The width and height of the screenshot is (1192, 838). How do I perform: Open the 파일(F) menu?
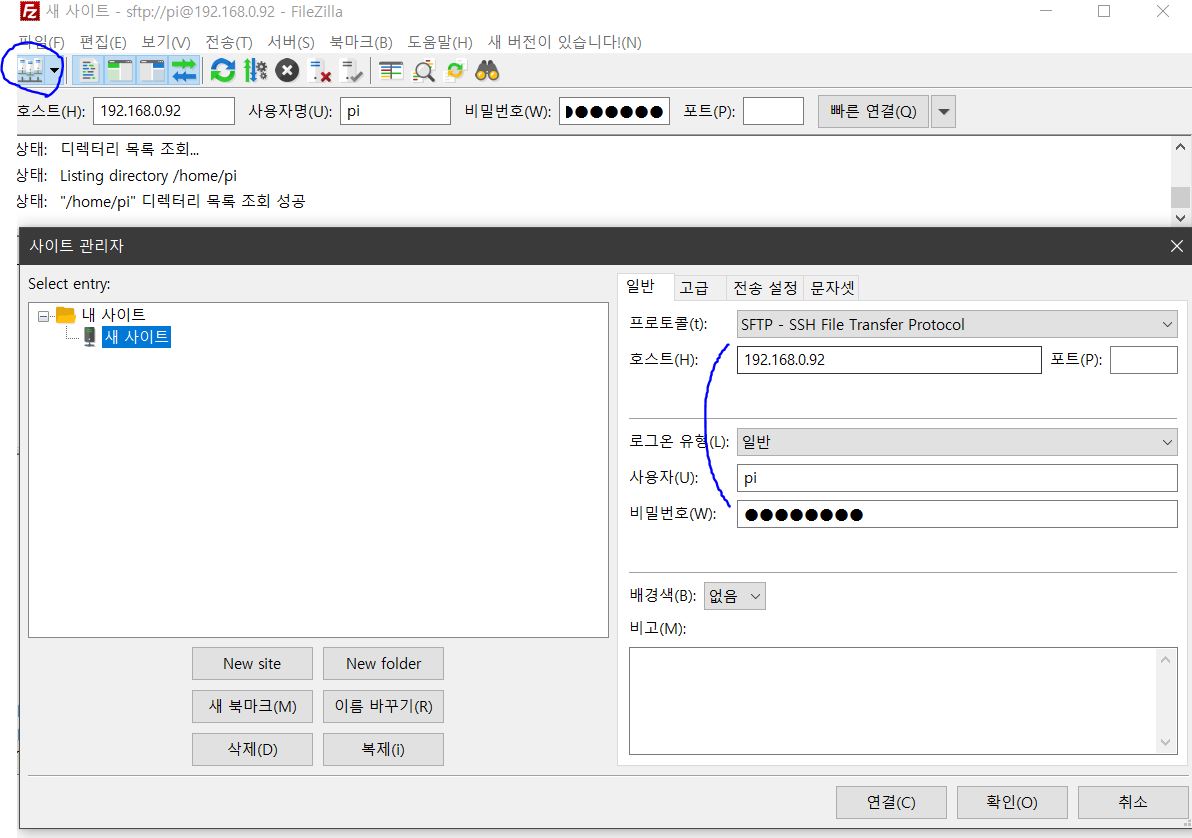point(41,42)
